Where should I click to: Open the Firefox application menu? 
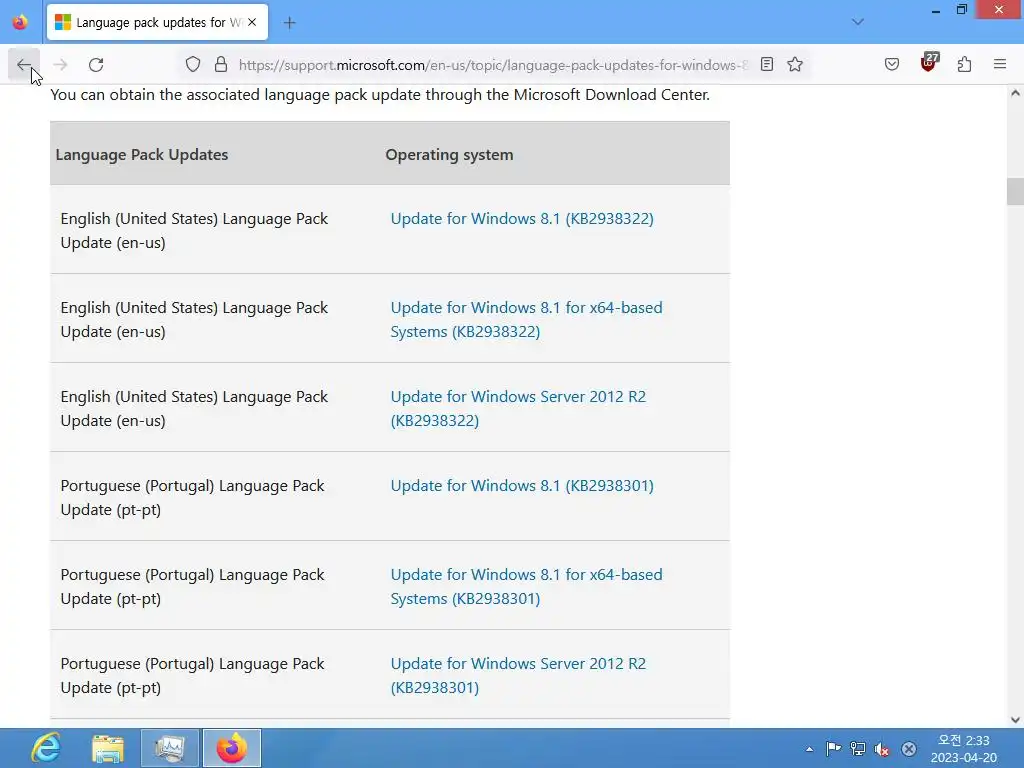[1000, 64]
